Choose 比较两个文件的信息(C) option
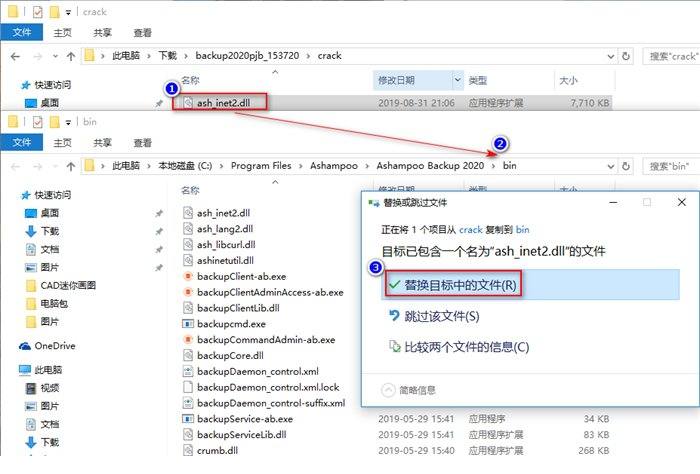Viewport: 700px width, 474px height. click(459, 347)
